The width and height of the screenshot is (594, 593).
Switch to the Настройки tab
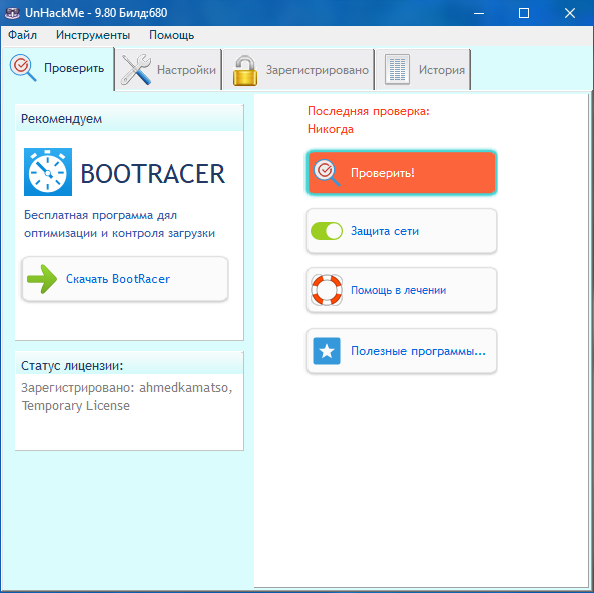pyautogui.click(x=169, y=70)
